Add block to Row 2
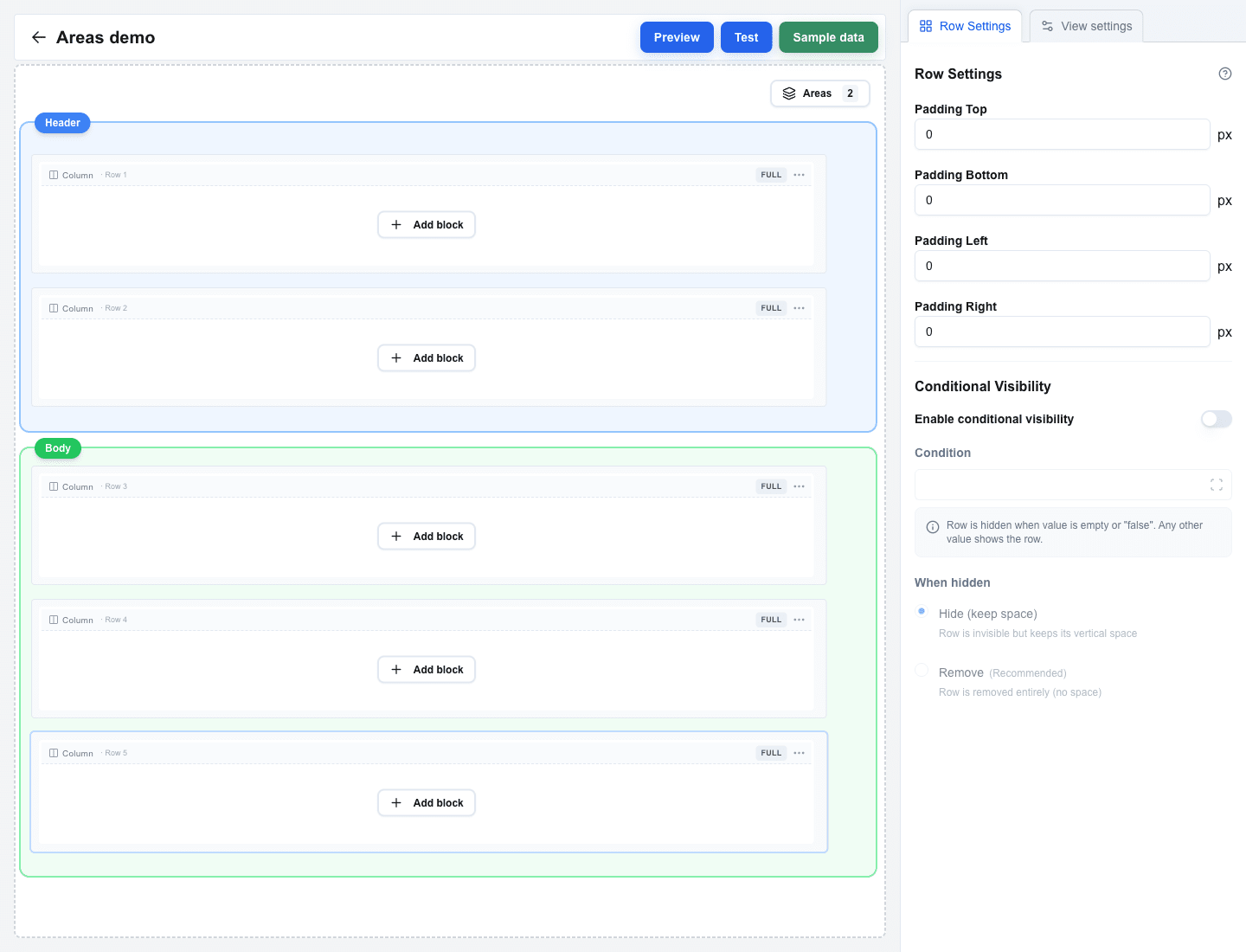The image size is (1246, 952). pos(427,358)
